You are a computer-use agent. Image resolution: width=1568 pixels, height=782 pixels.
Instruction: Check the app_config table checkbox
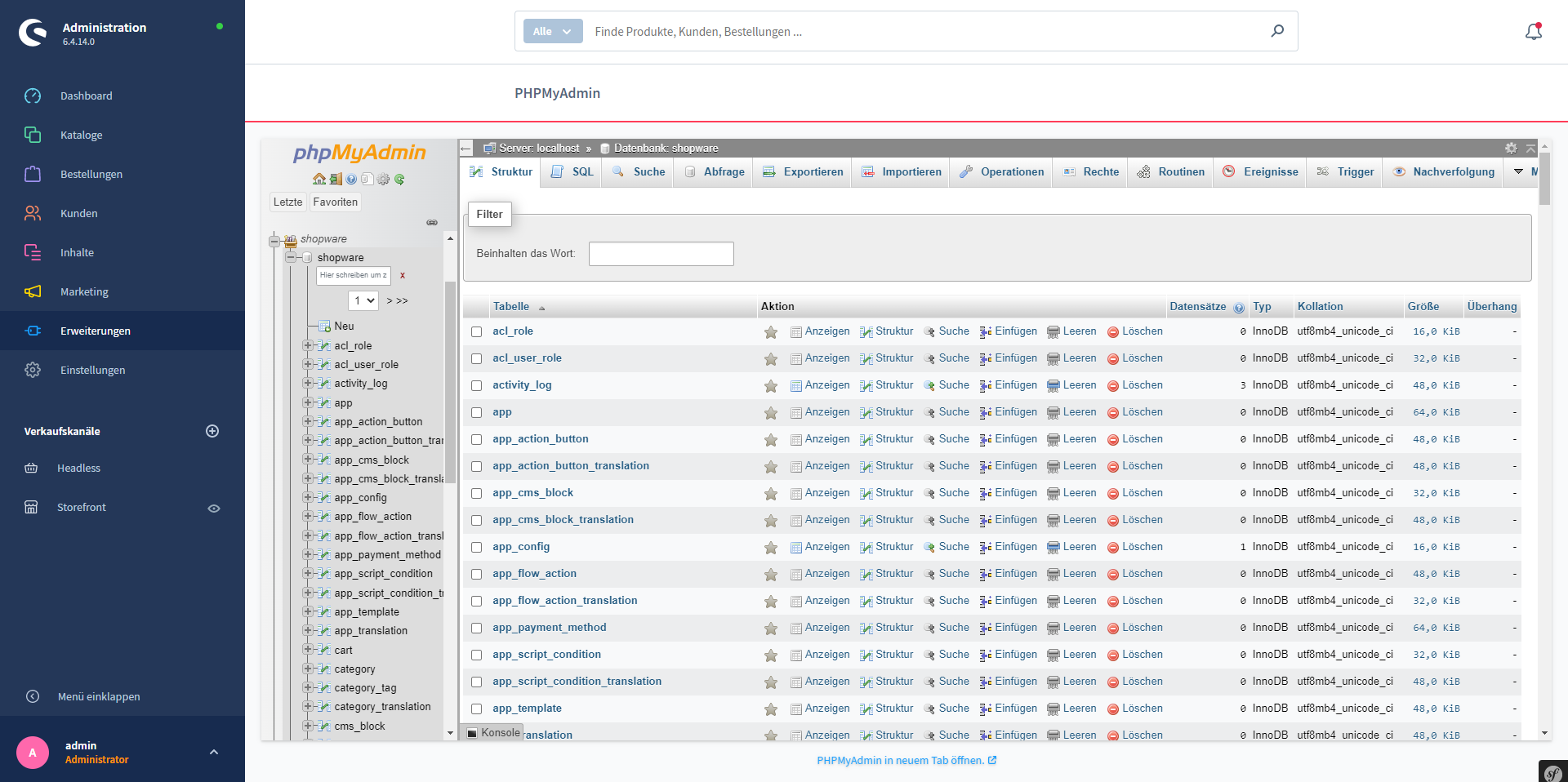(x=476, y=547)
